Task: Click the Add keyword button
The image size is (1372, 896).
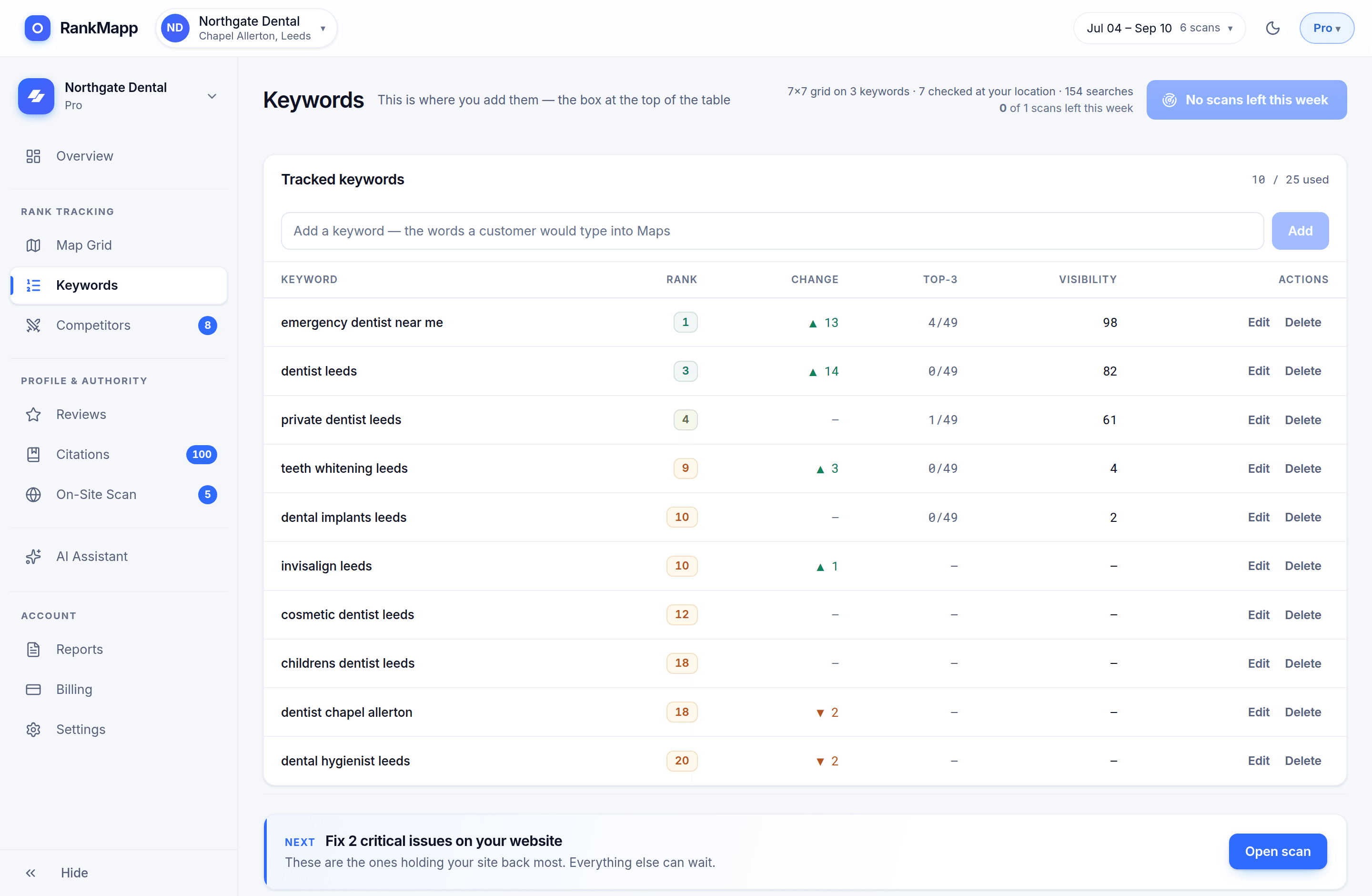Action: pos(1300,231)
